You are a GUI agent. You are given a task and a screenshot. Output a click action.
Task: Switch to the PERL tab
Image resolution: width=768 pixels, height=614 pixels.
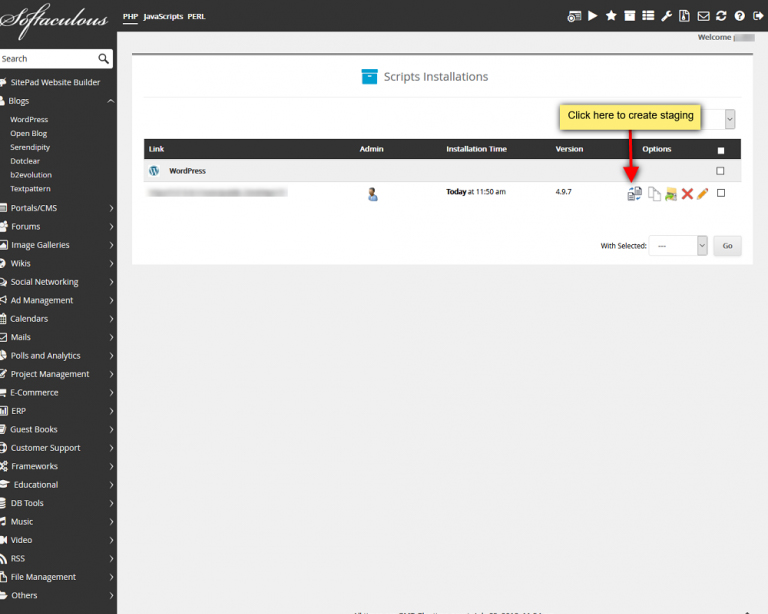coord(196,17)
